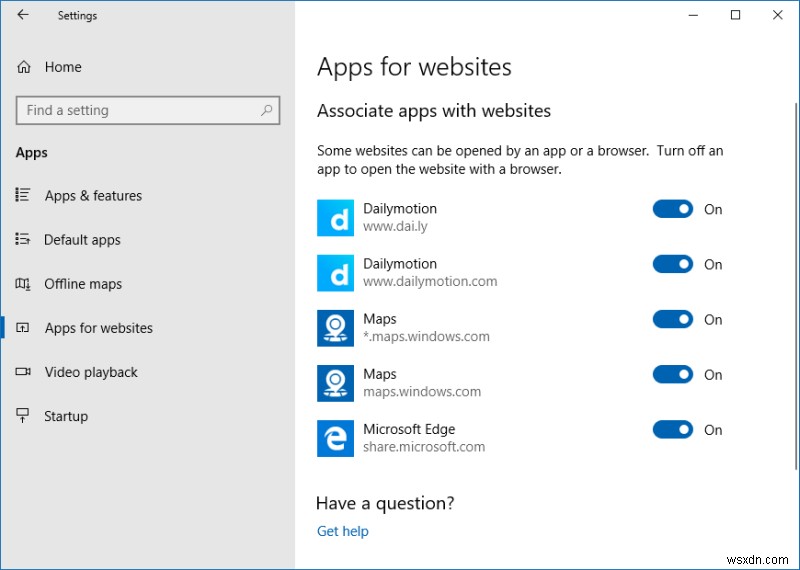Click the Apps & features list icon
The image size is (800, 570).
(23, 195)
